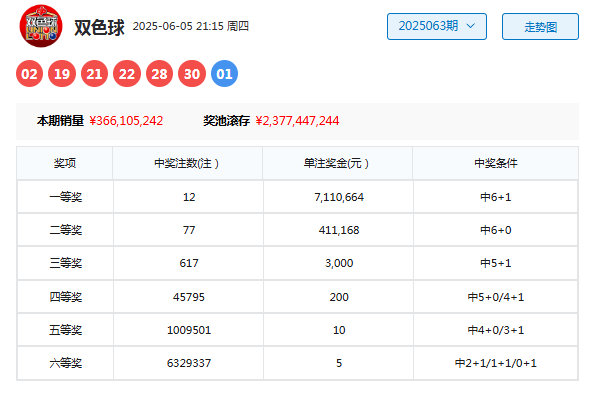The width and height of the screenshot is (592, 395).
Task: Open the 走势图 trend chart
Action: click(x=540, y=26)
